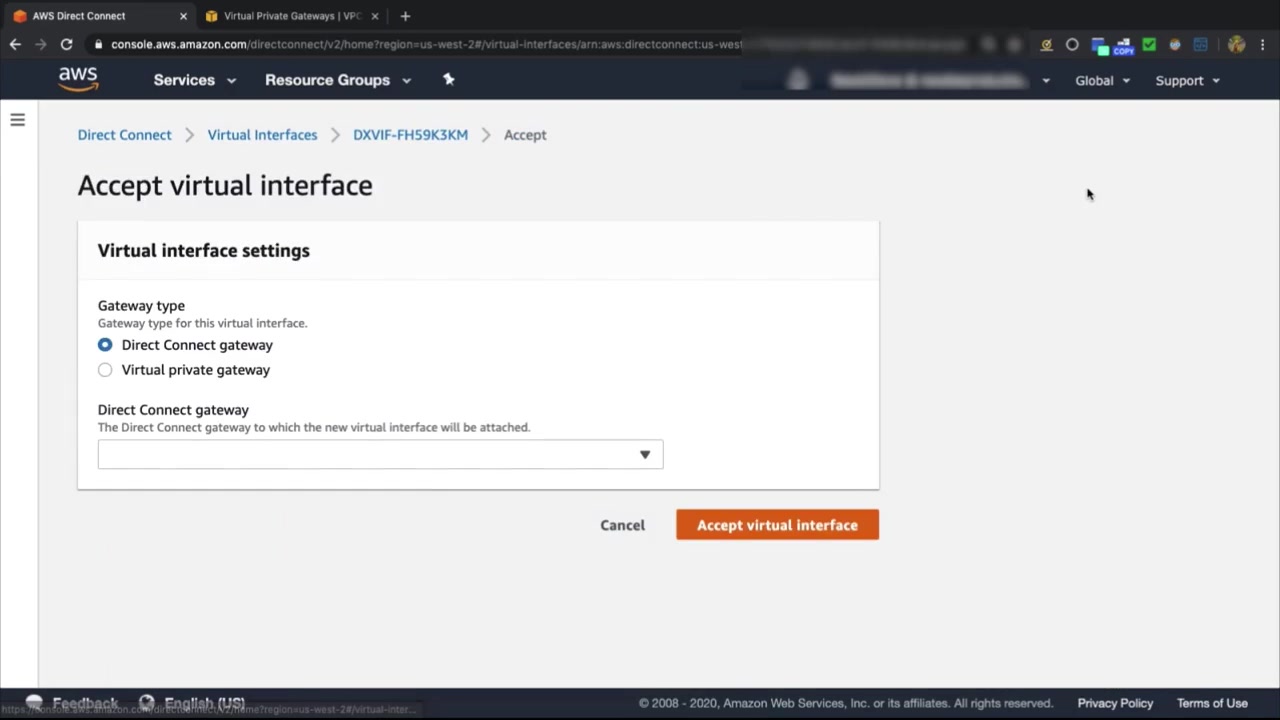Expand the Resource Groups menu
The image size is (1280, 720).
click(338, 80)
